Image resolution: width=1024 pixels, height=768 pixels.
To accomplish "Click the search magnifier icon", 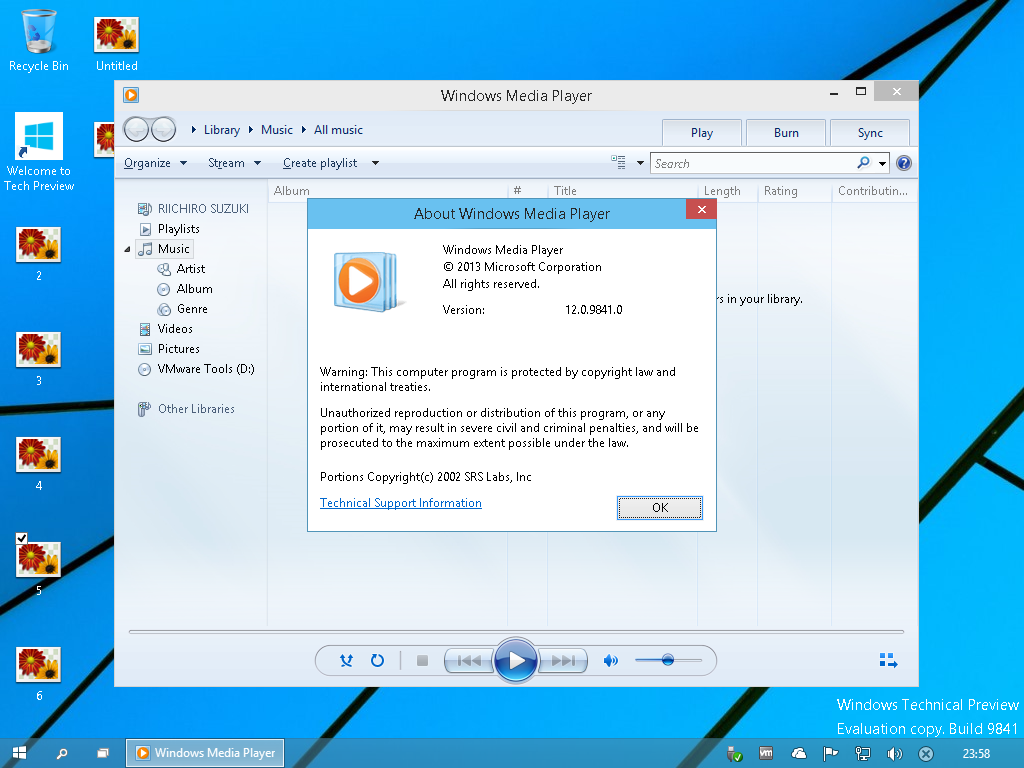I will [x=863, y=163].
